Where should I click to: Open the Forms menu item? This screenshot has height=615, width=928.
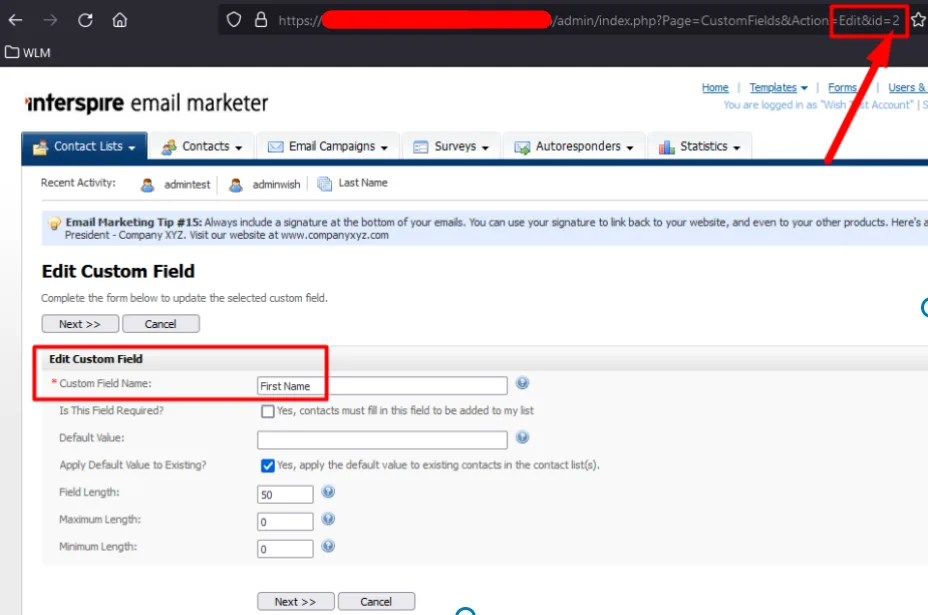tap(843, 88)
